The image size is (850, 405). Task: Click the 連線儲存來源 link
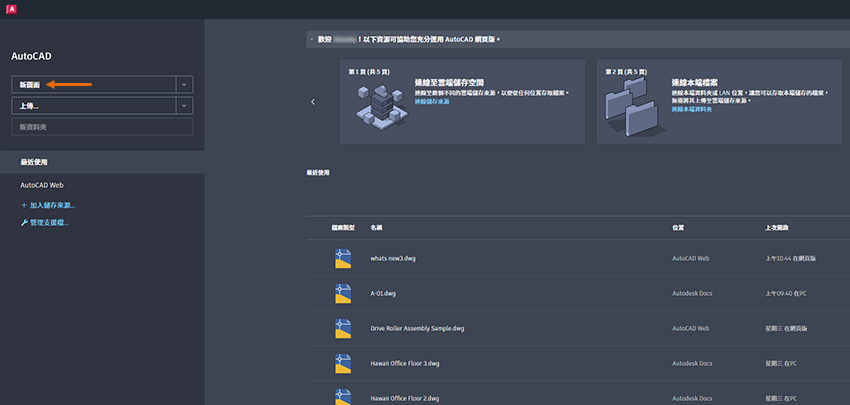[432, 101]
